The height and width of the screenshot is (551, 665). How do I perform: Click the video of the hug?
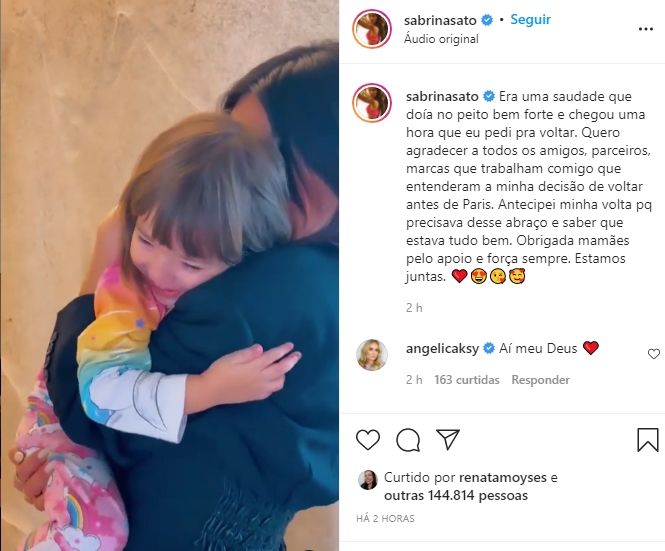click(x=170, y=276)
